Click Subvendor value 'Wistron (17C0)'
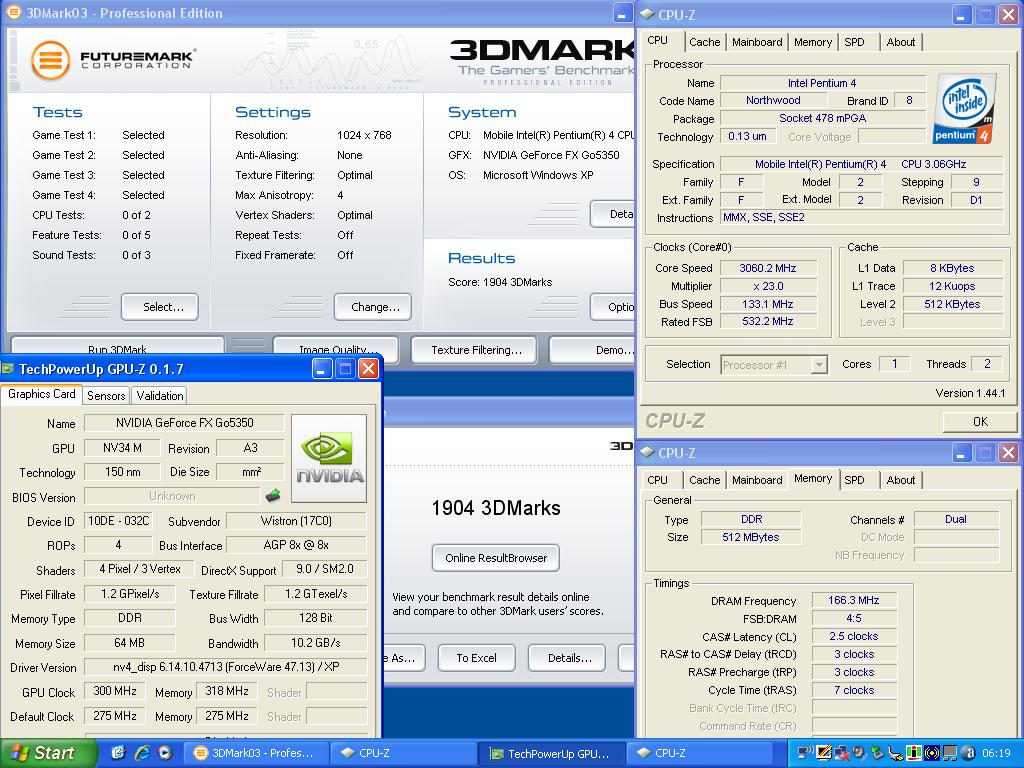 click(x=296, y=520)
